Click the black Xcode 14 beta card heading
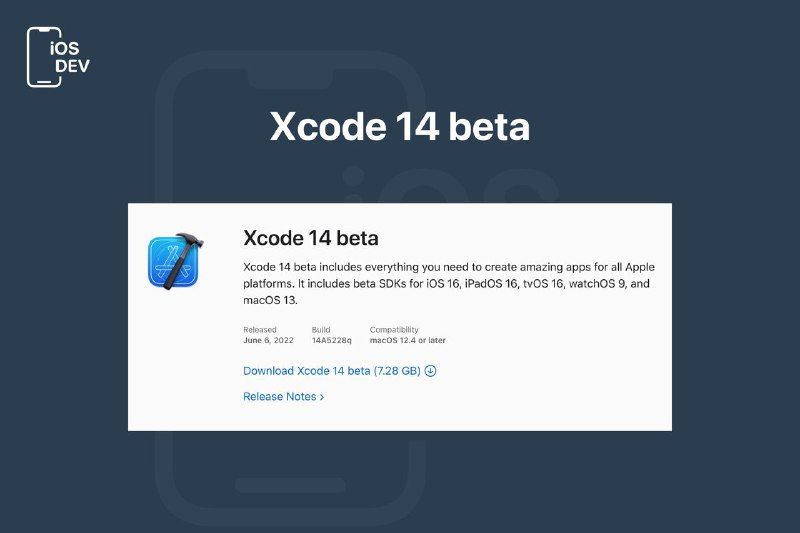 pyautogui.click(x=311, y=238)
